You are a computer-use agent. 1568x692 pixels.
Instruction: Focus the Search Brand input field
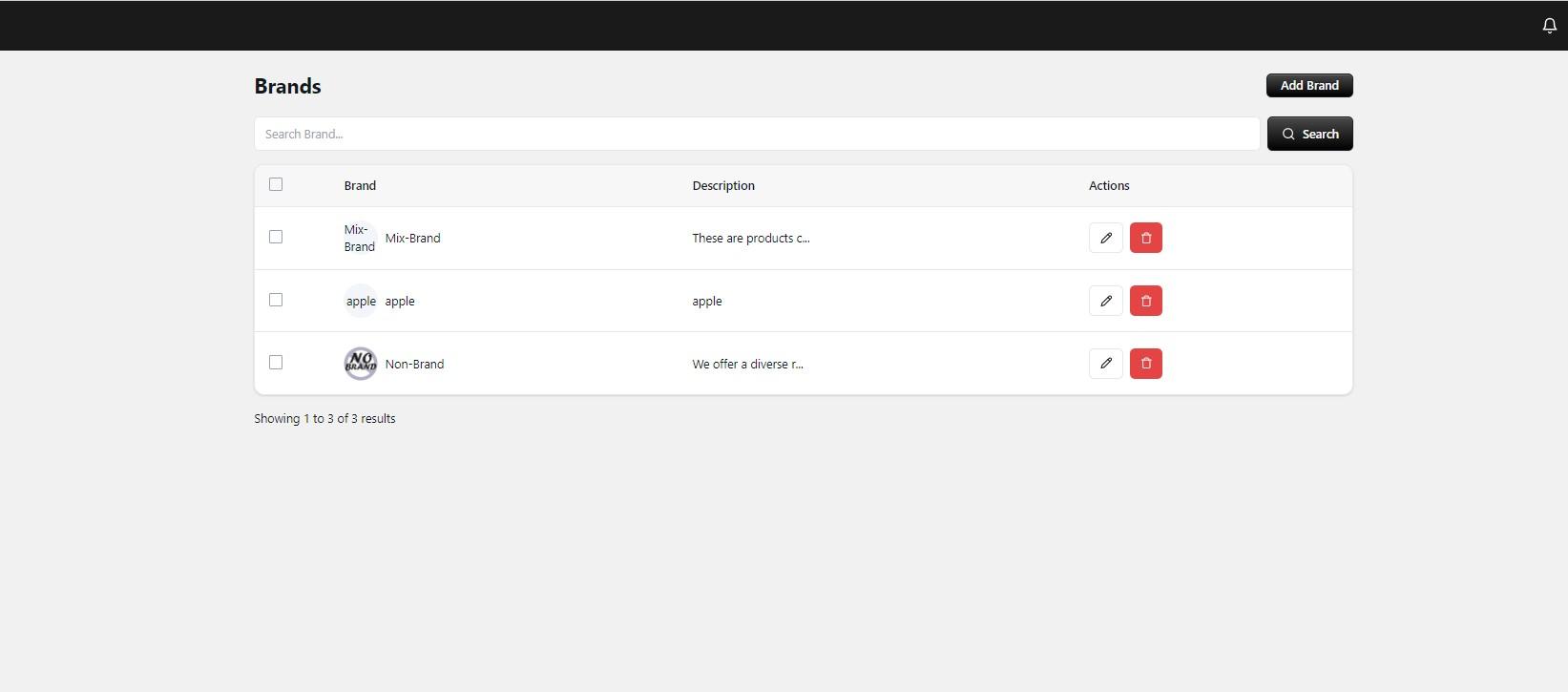tap(757, 134)
